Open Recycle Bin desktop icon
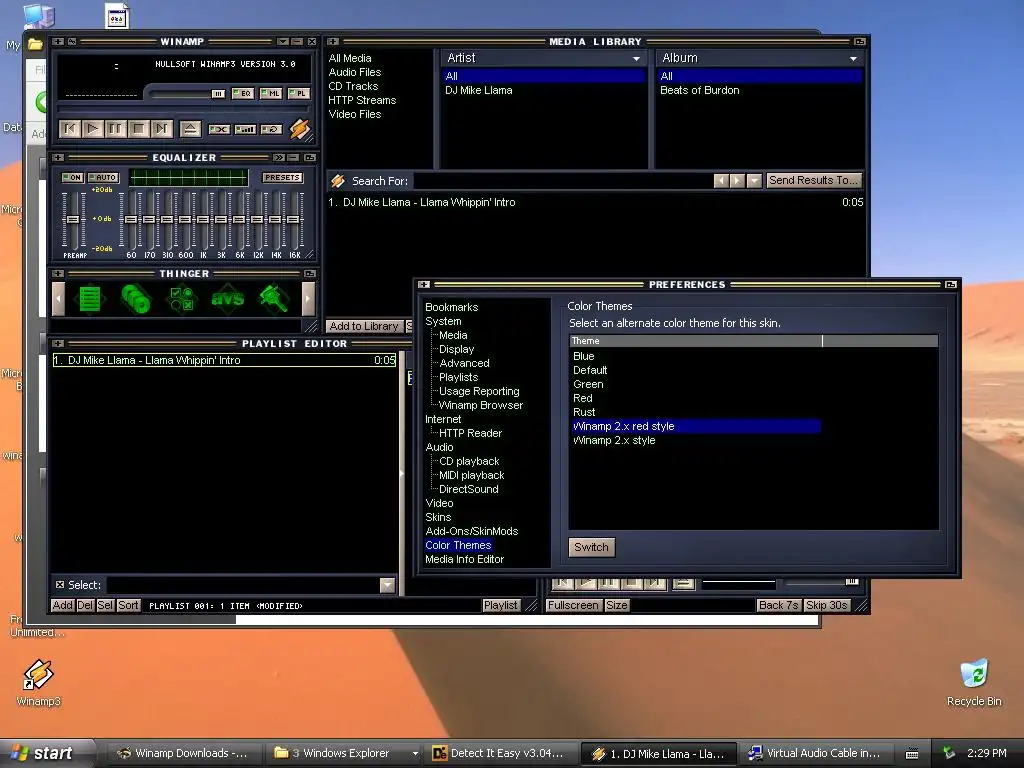The image size is (1024, 768). point(974,683)
